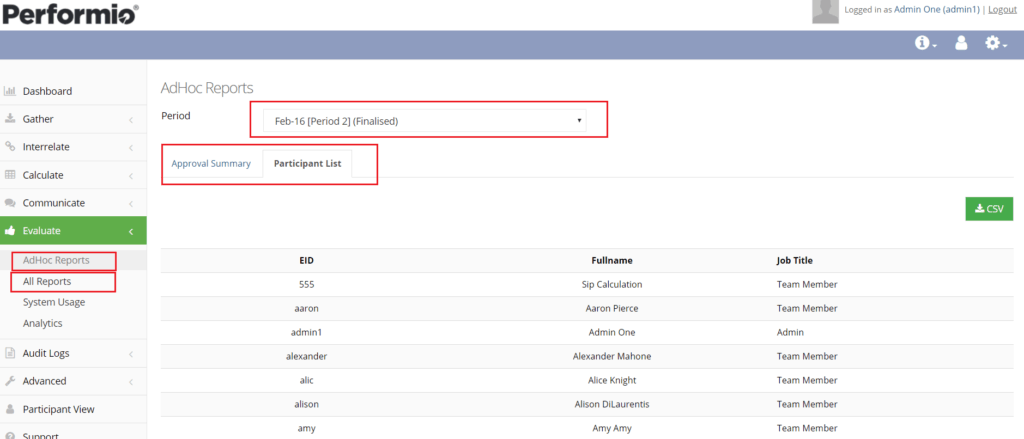This screenshot has width=1024, height=439.
Task: Click the Gather download icon
Action: (x=10, y=119)
